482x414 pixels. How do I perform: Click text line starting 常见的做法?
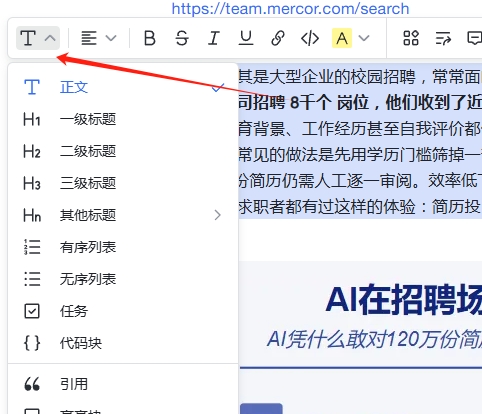pyautogui.click(x=360, y=155)
